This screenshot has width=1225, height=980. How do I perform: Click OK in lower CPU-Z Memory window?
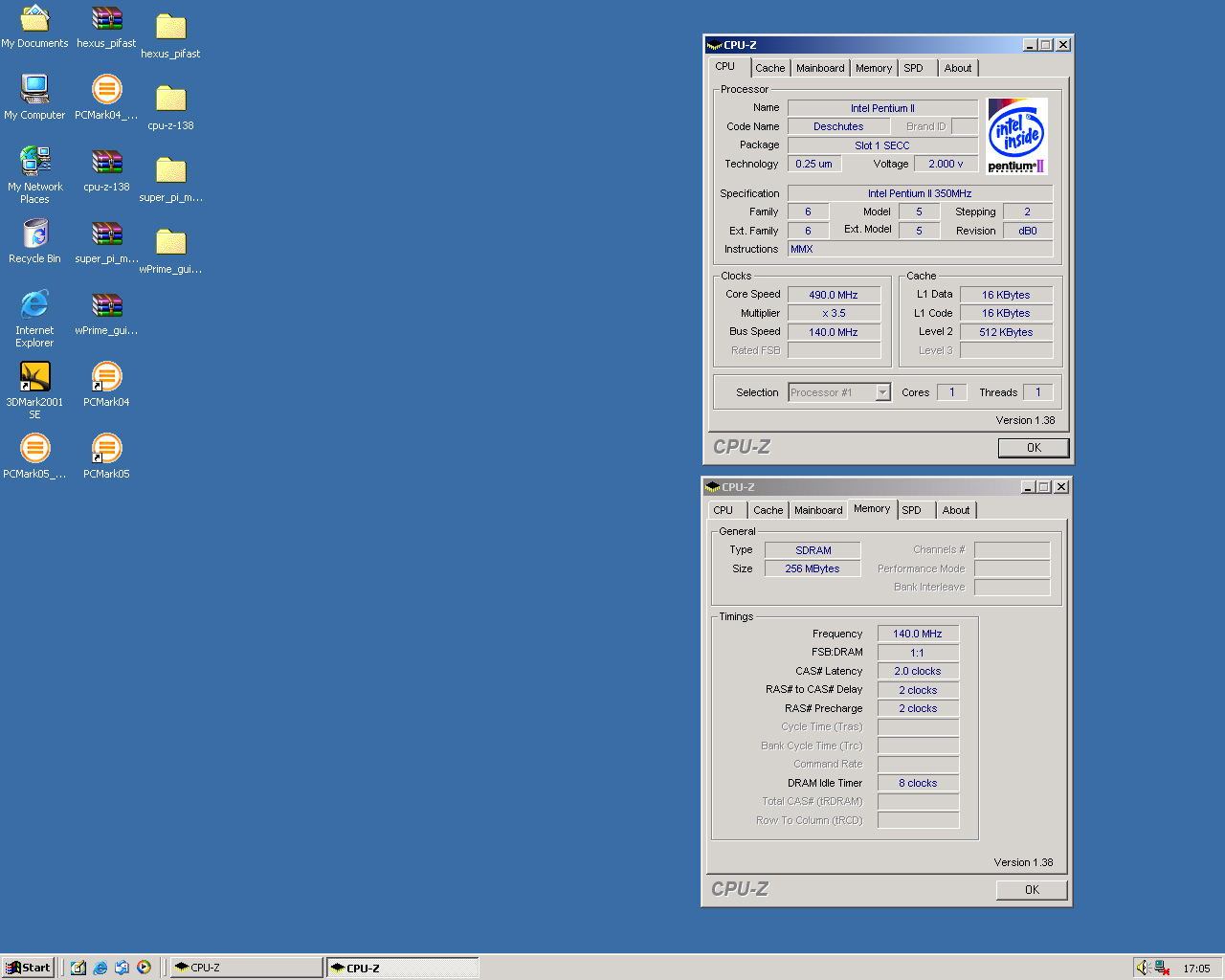(1032, 890)
